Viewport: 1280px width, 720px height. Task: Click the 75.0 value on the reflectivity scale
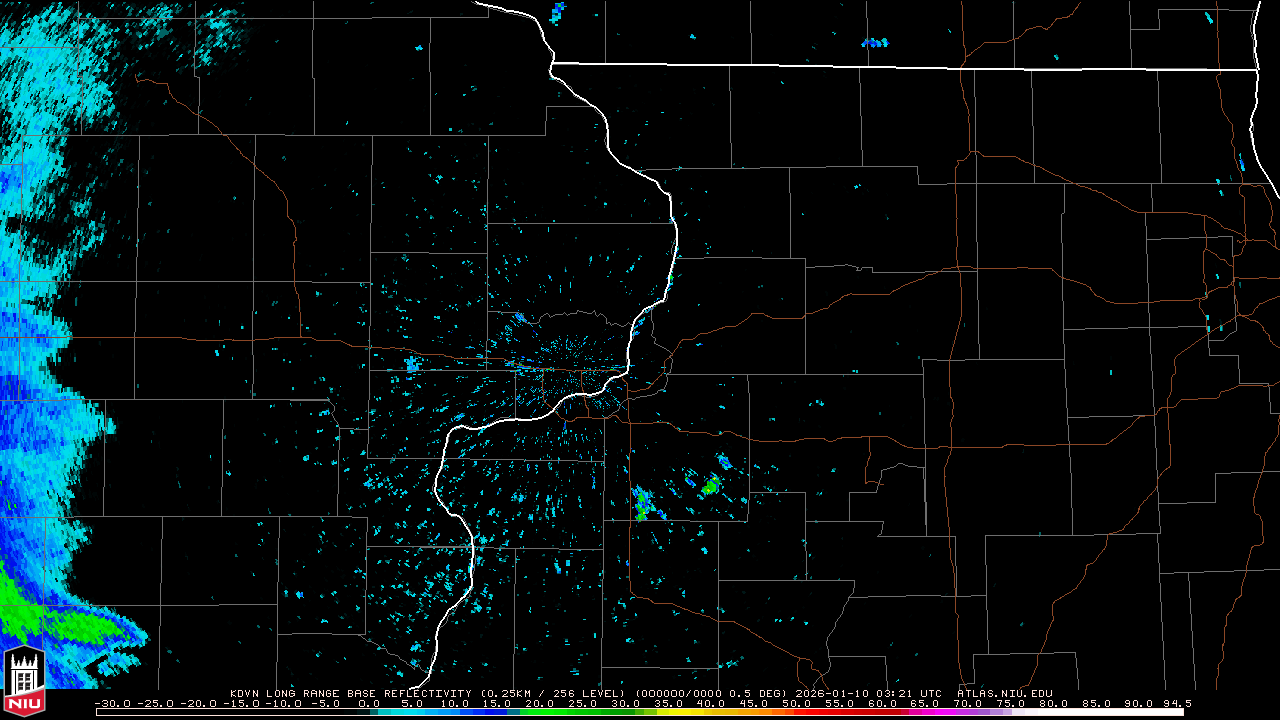pyautogui.click(x=1010, y=703)
